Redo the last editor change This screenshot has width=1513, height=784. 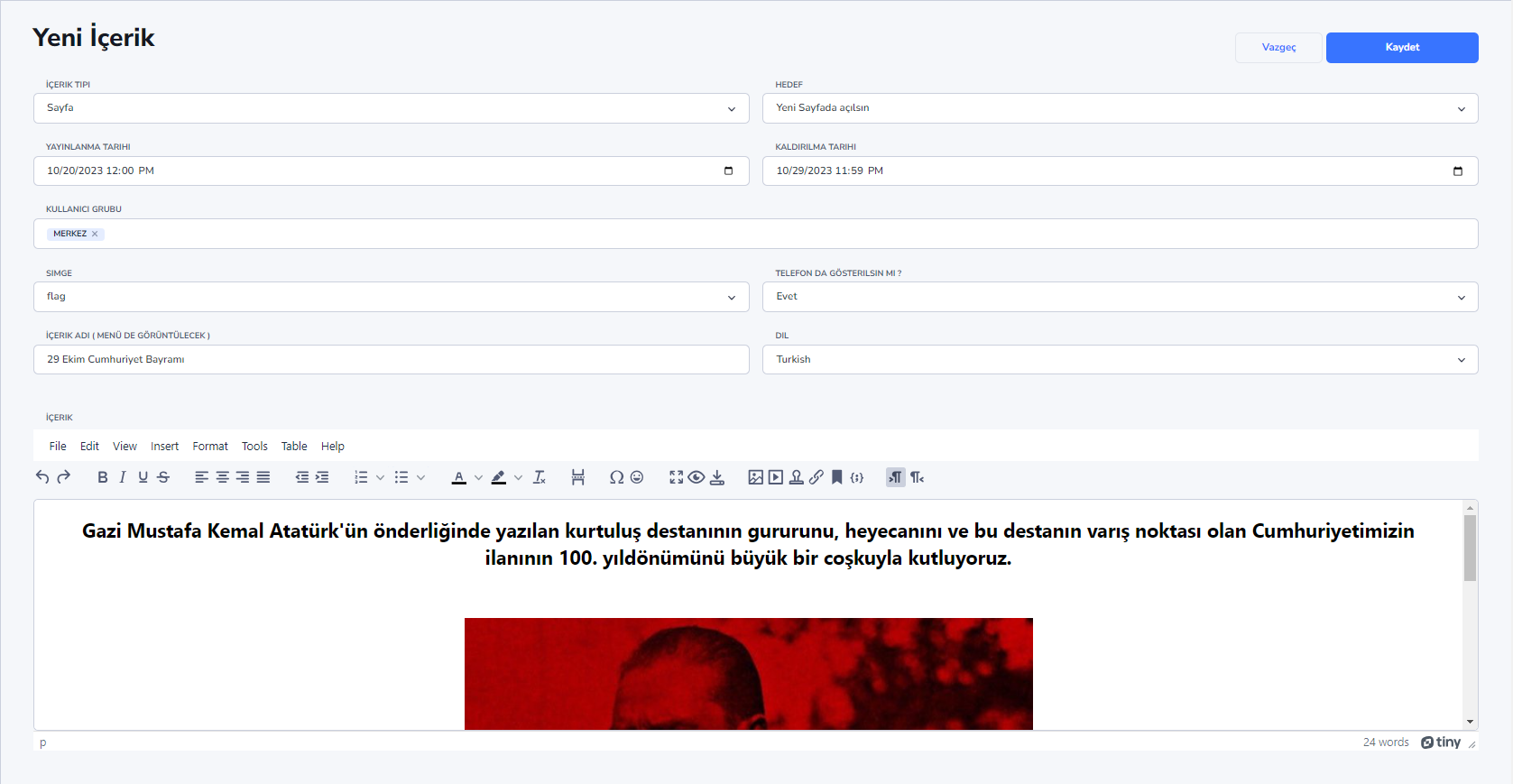coord(63,477)
